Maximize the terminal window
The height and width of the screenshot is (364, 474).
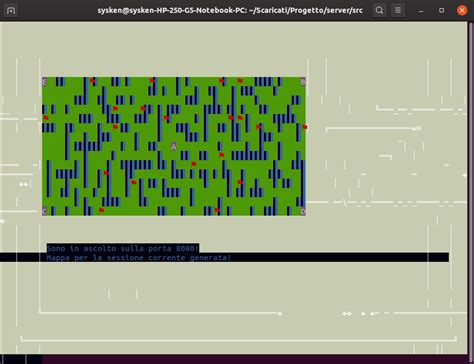[441, 11]
